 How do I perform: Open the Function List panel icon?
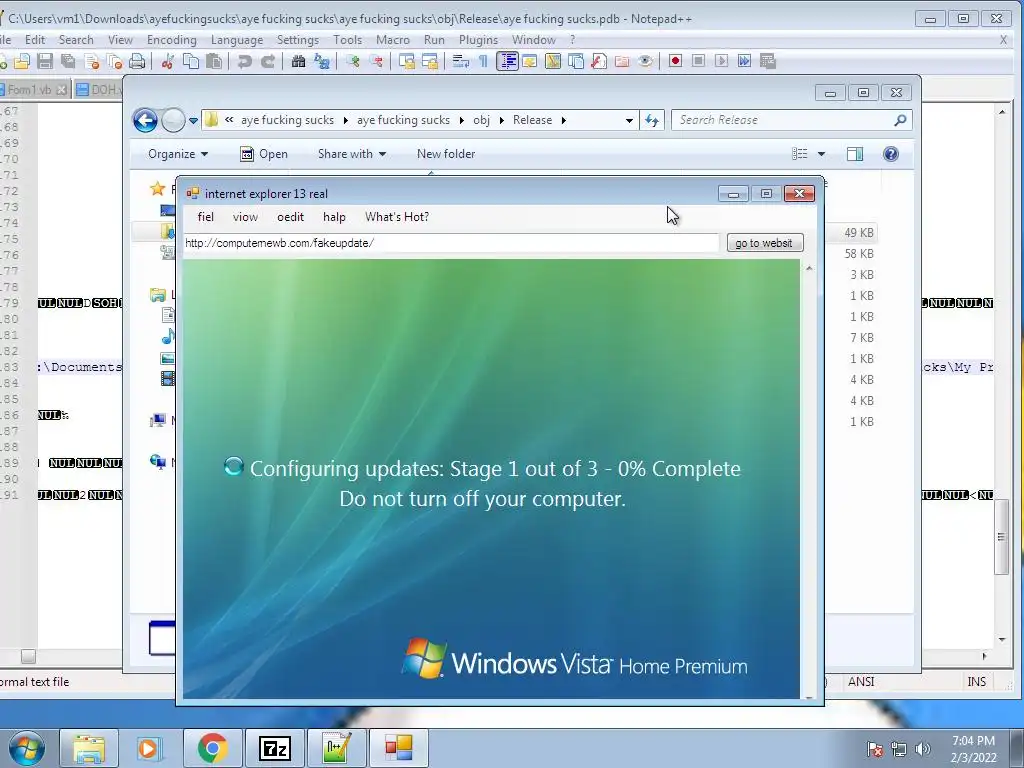[599, 61]
